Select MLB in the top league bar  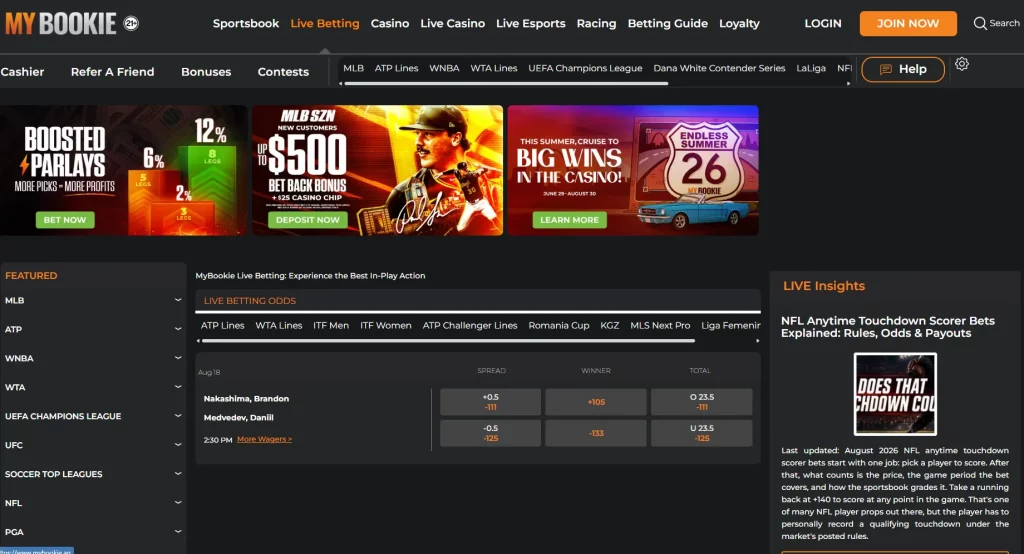[x=353, y=68]
